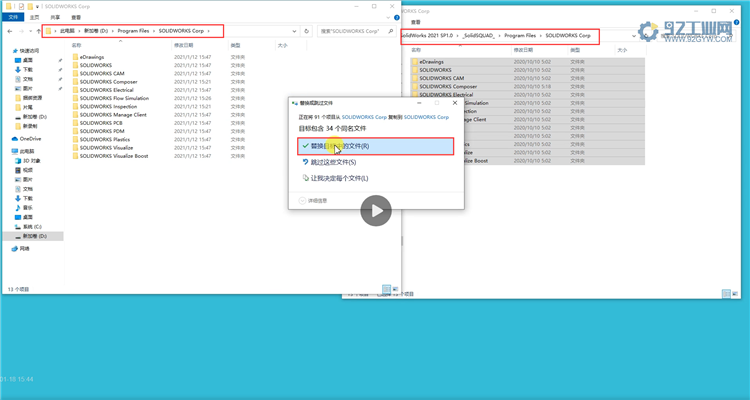Click destination SOLIDWORKS Corp link in dialog

click(x=426, y=117)
